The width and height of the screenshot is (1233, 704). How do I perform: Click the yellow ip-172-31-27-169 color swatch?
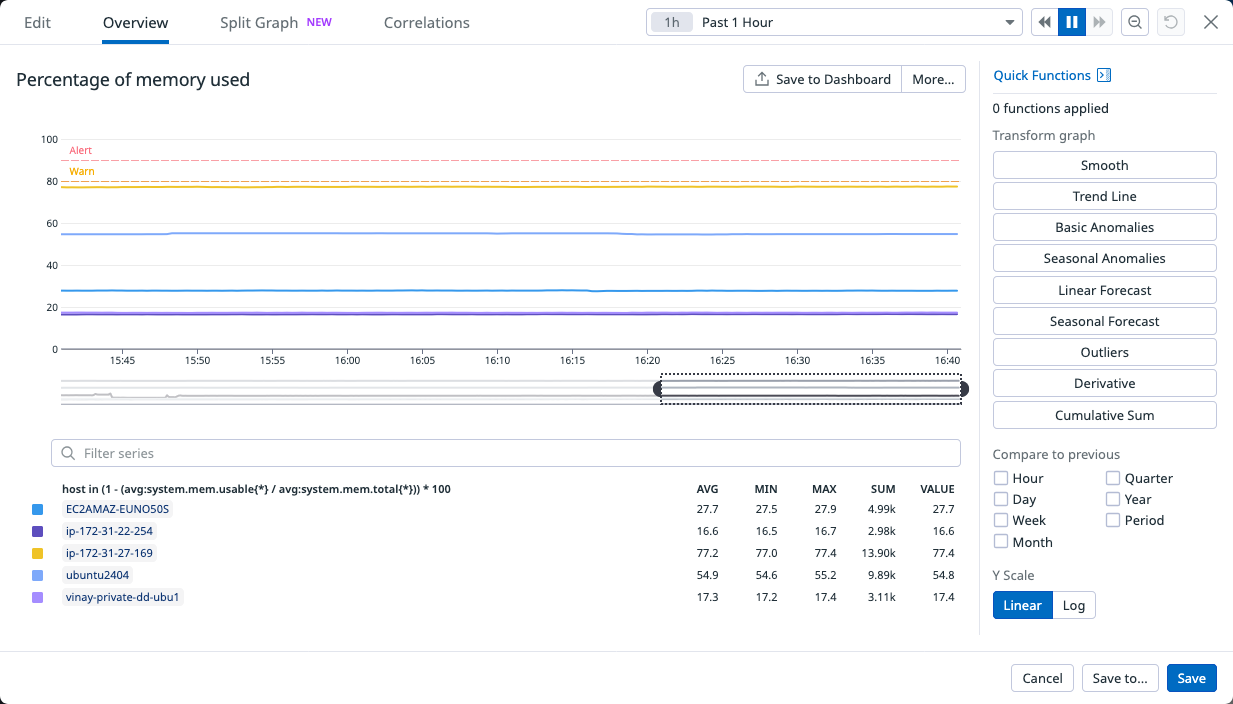tap(38, 553)
